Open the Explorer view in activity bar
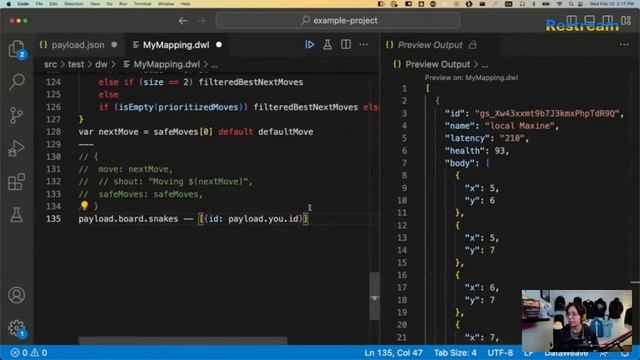 click(16, 49)
